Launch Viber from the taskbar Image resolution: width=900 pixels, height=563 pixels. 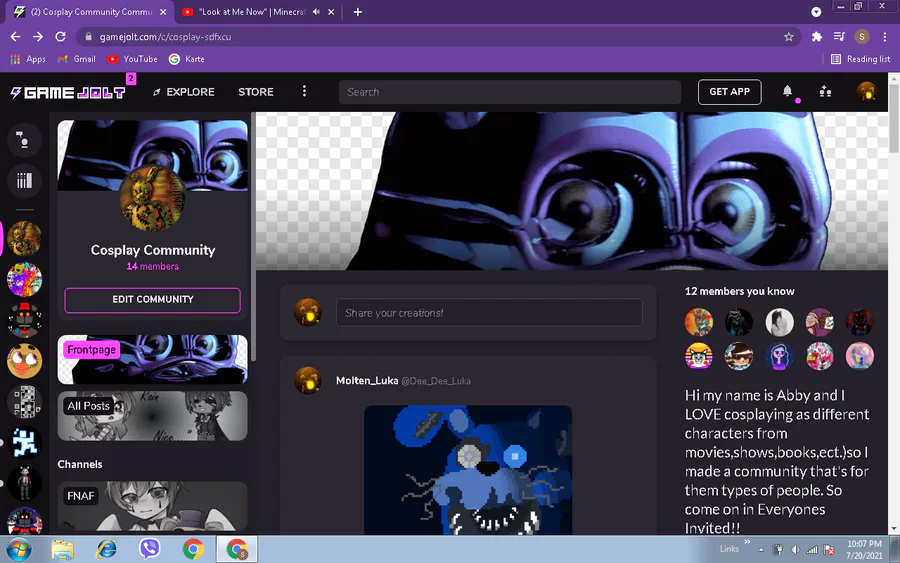(x=150, y=549)
